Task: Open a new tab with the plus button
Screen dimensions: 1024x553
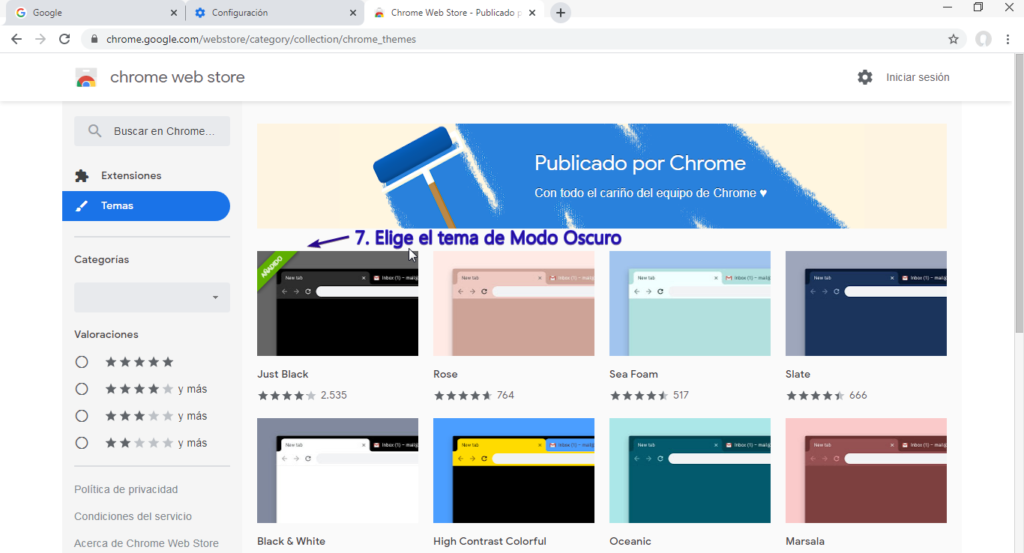Action: 561,13
